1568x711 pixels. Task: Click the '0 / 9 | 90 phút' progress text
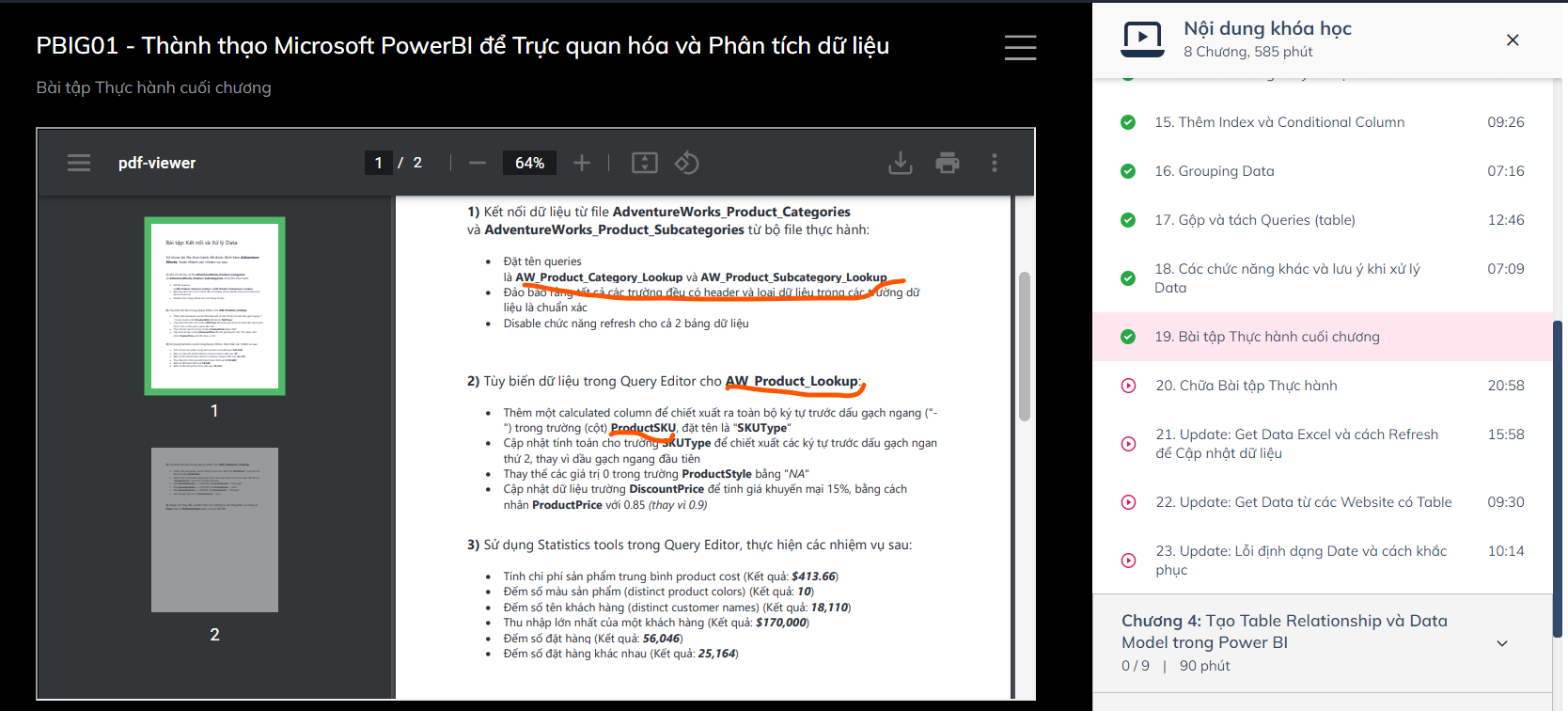1176,666
